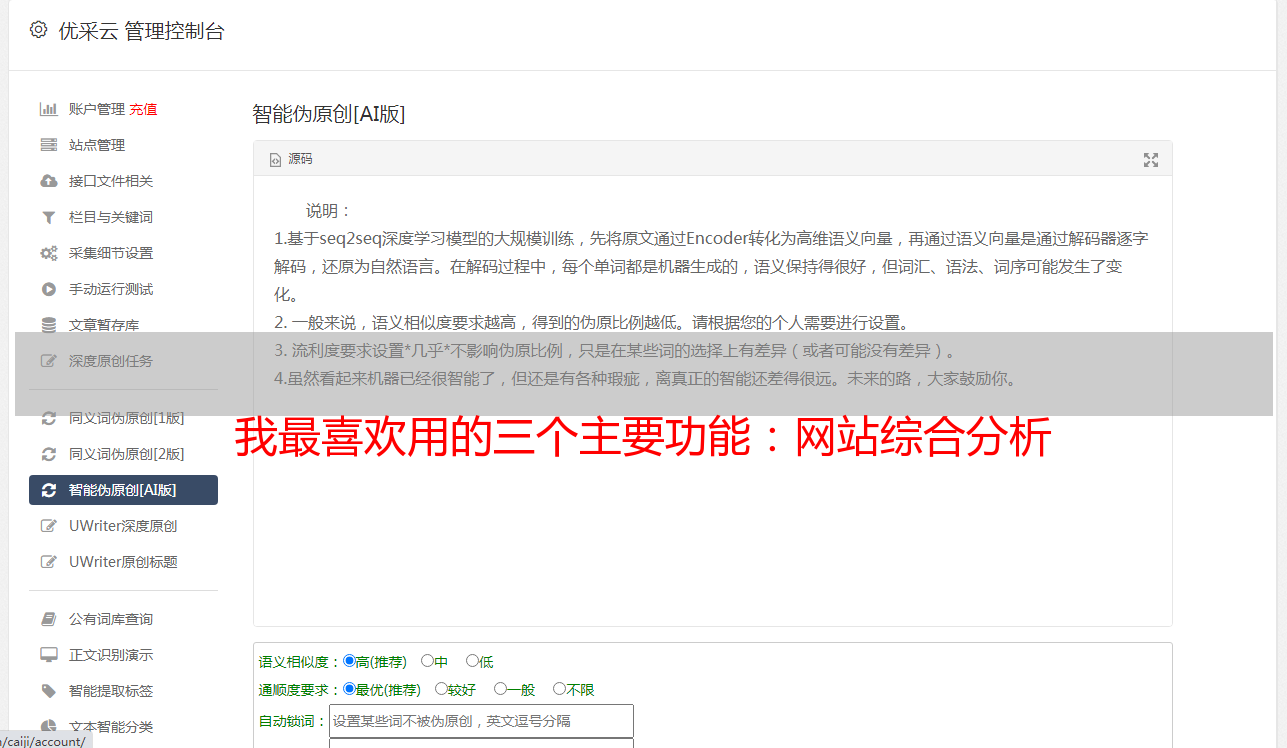Click the filter icon for 栏目与关键词
The image size is (1287, 748).
48,217
